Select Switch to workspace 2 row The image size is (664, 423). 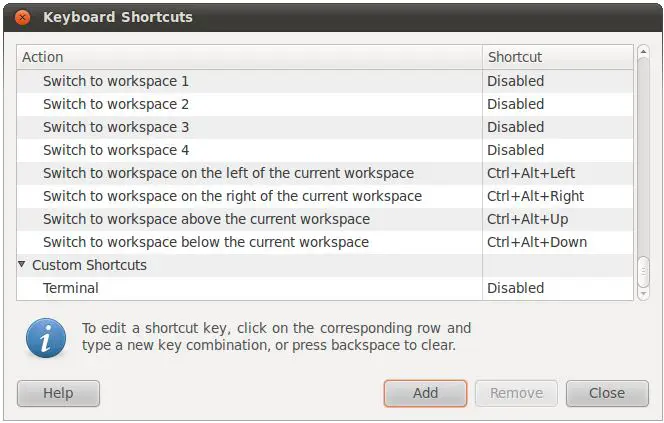point(115,104)
